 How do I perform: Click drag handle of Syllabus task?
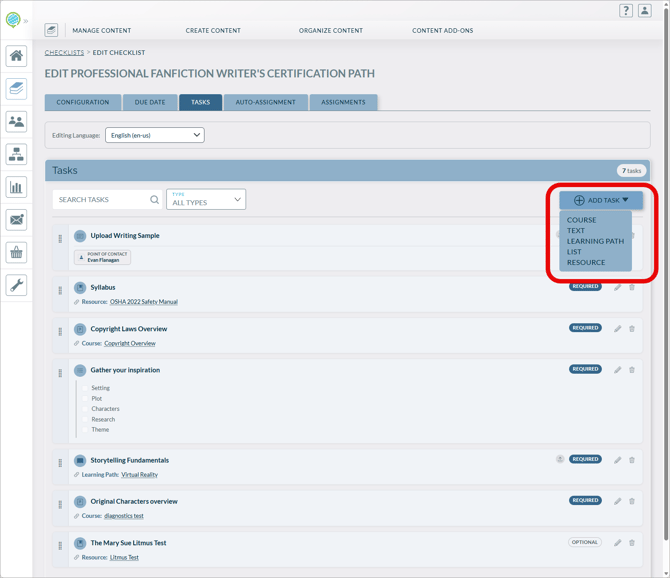[60, 290]
